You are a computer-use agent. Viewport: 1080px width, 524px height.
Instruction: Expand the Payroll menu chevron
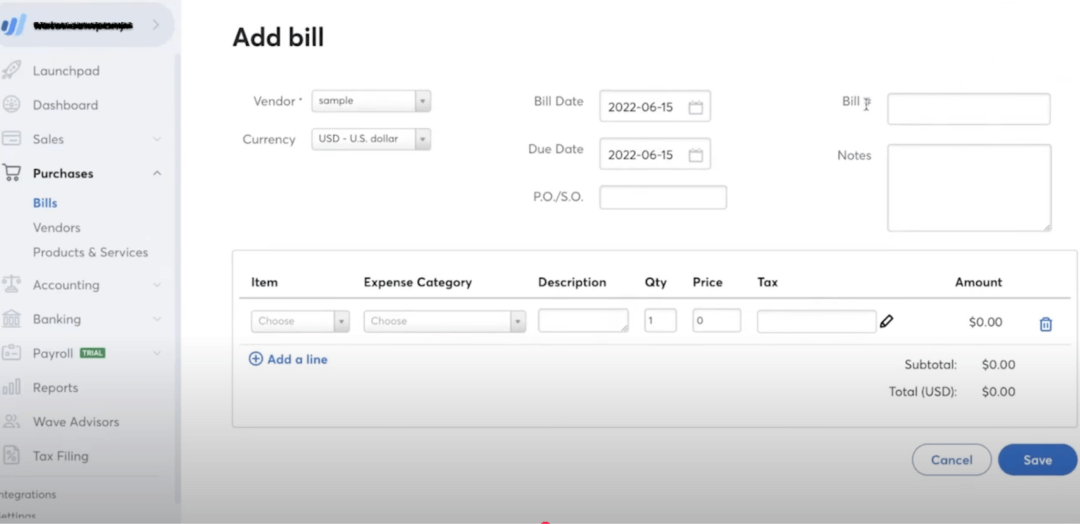pos(157,353)
